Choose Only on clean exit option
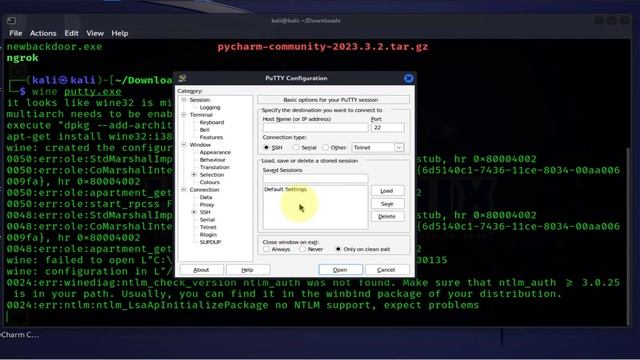The width and height of the screenshot is (640, 360). click(338, 249)
